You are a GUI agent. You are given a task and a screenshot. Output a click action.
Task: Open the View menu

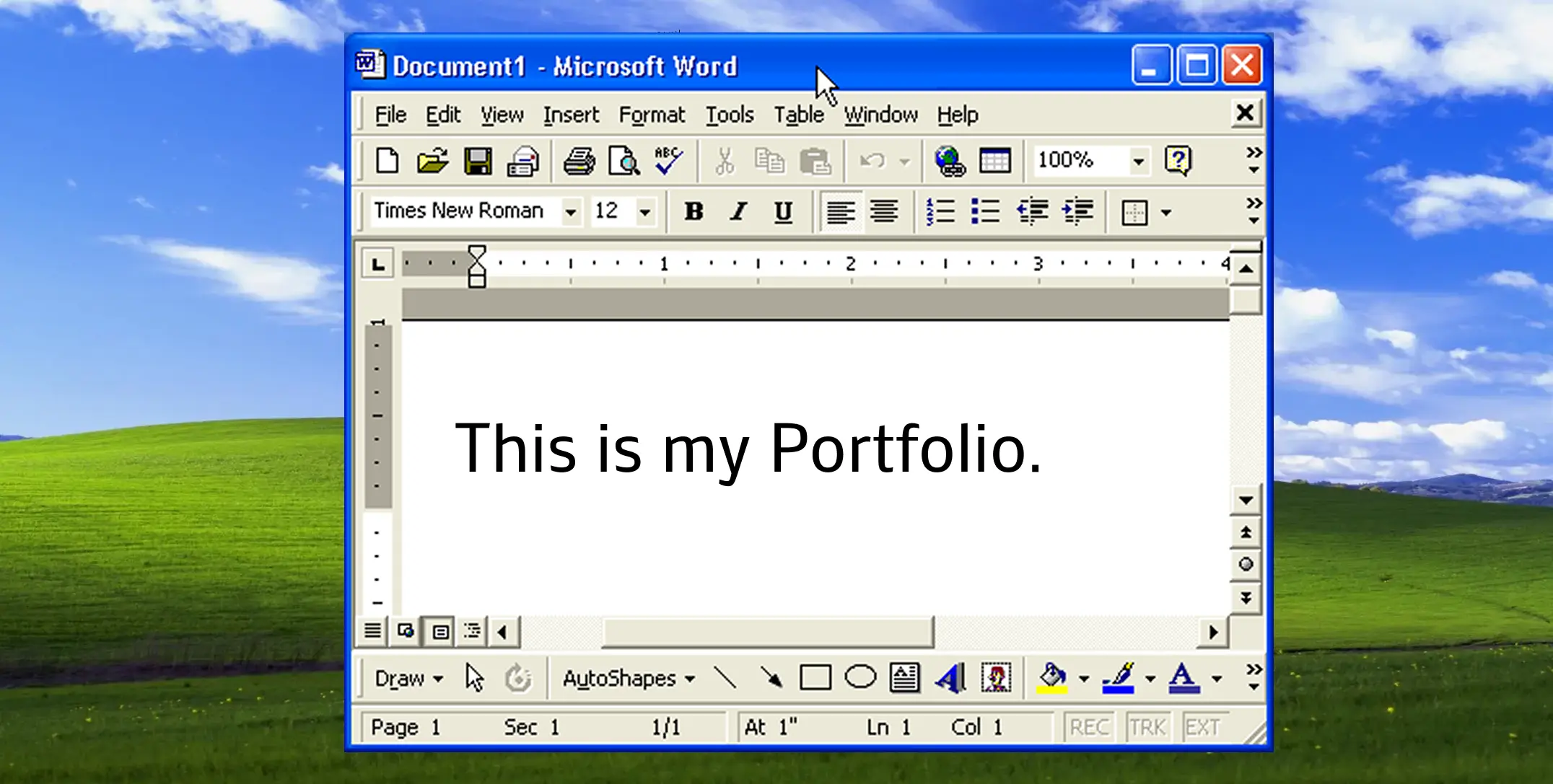(502, 115)
